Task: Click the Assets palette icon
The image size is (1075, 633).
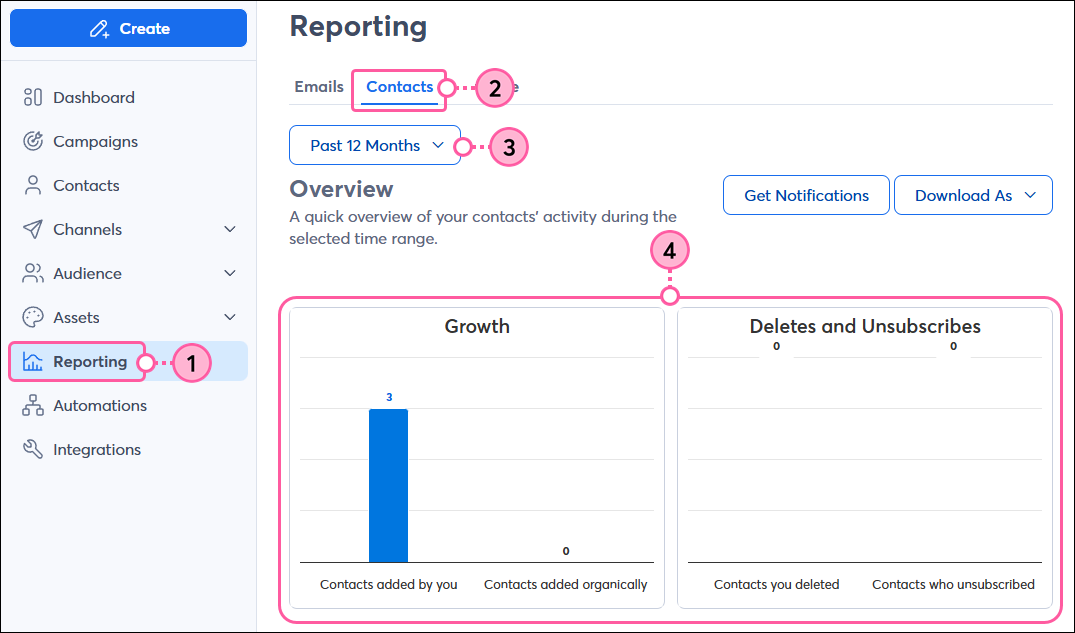Action: pos(31,317)
